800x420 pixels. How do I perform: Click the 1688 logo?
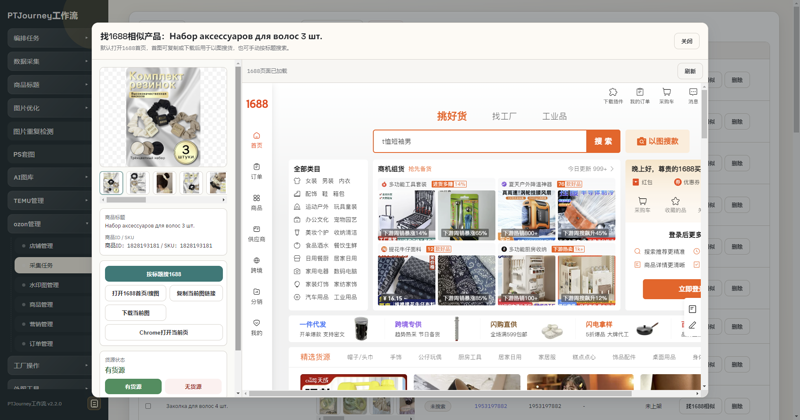257,104
